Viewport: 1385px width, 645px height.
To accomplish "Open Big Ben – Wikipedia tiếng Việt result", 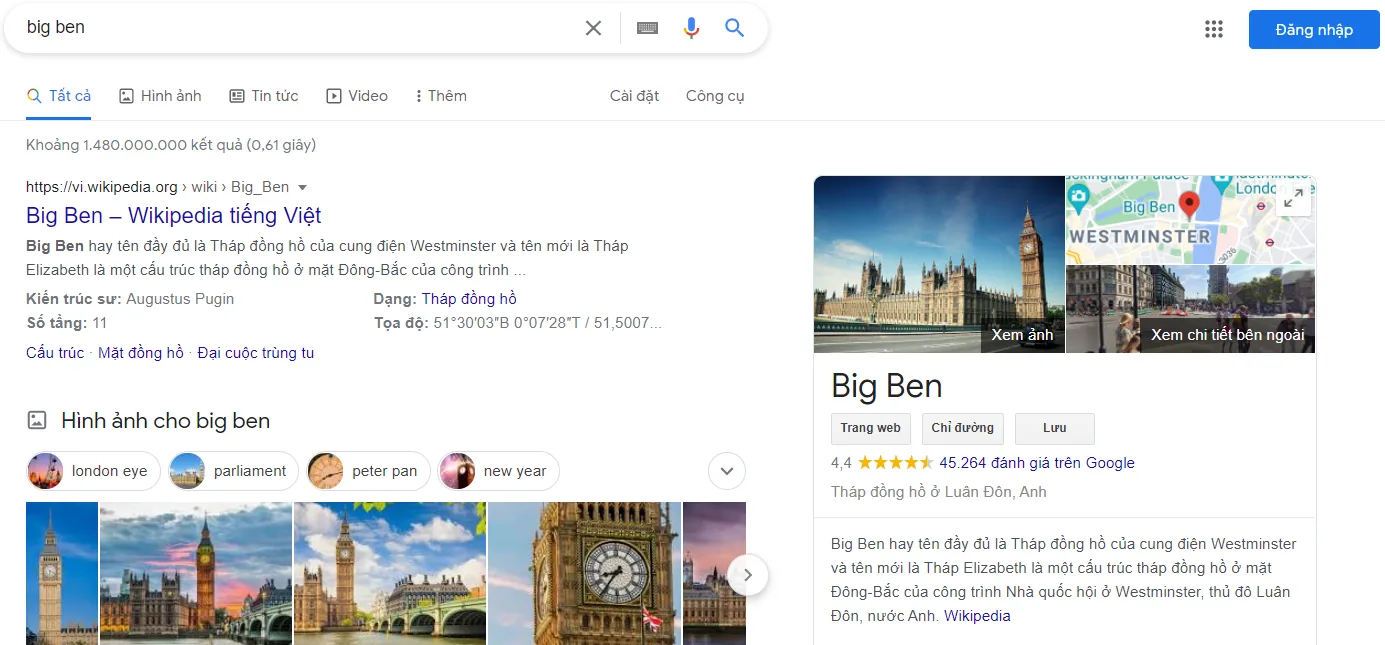I will click(174, 215).
